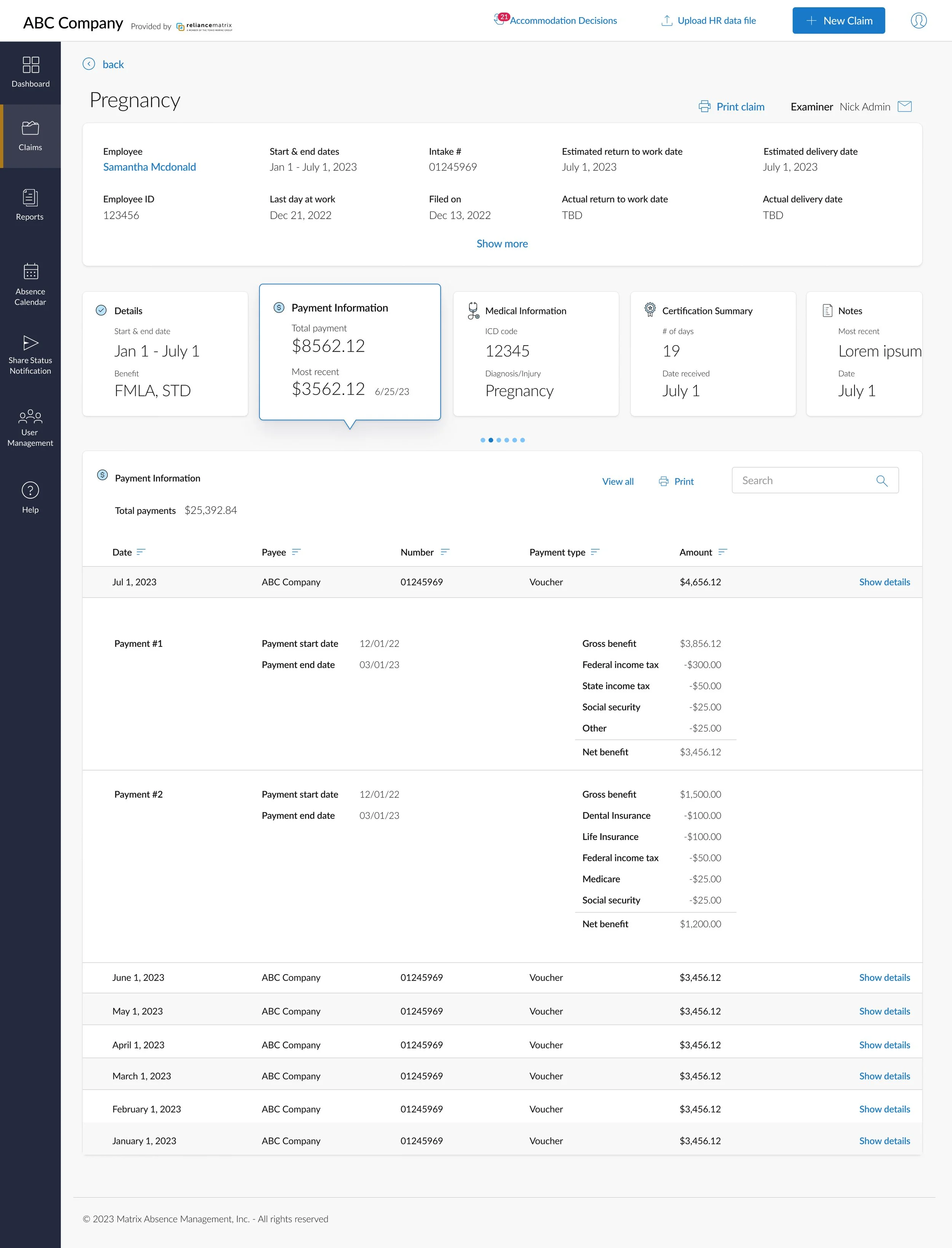Sort by Date column filter icon
Viewport: 952px width, 1248px height.
coord(141,552)
